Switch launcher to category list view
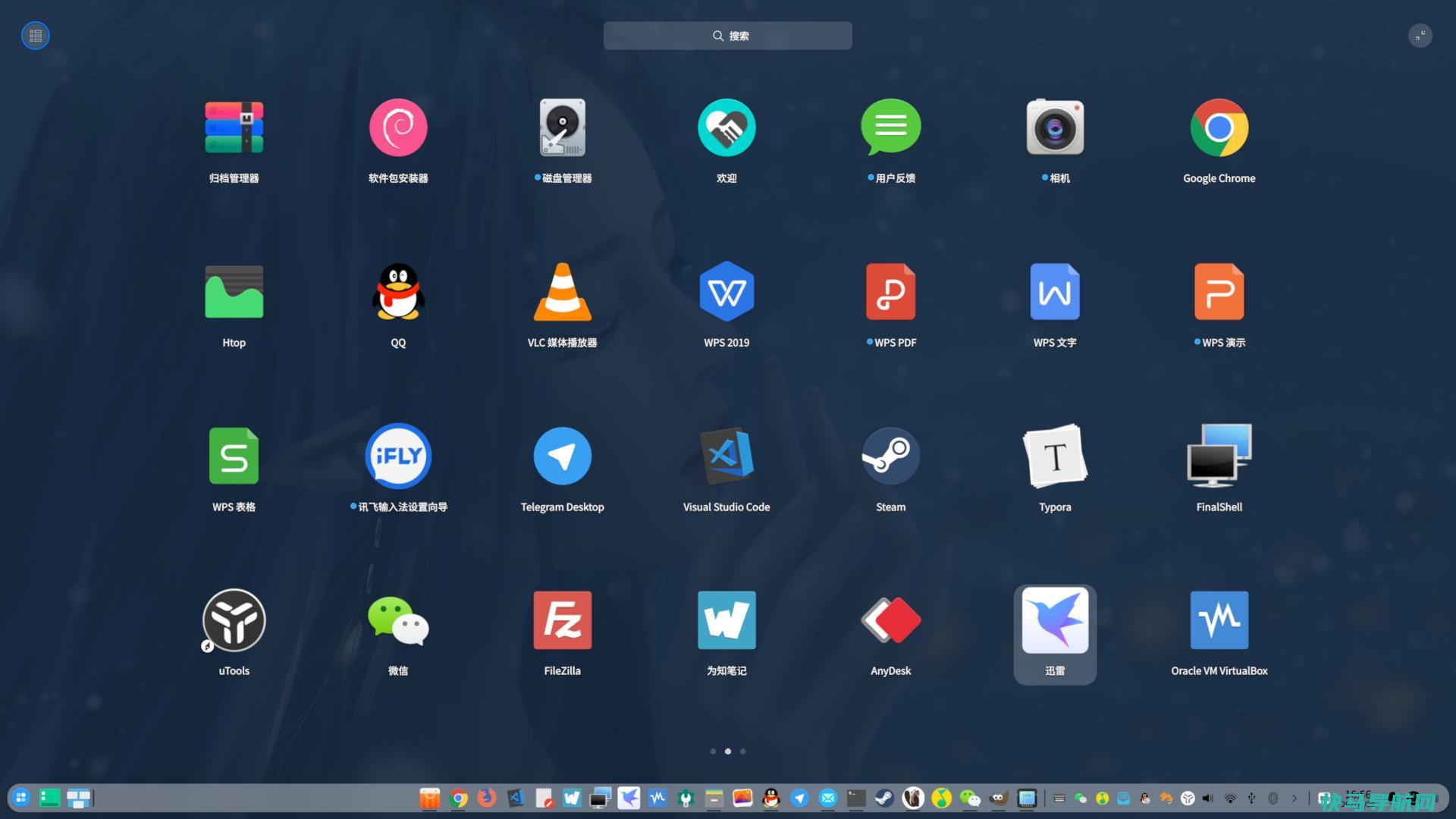Image resolution: width=1456 pixels, height=819 pixels. 36,36
